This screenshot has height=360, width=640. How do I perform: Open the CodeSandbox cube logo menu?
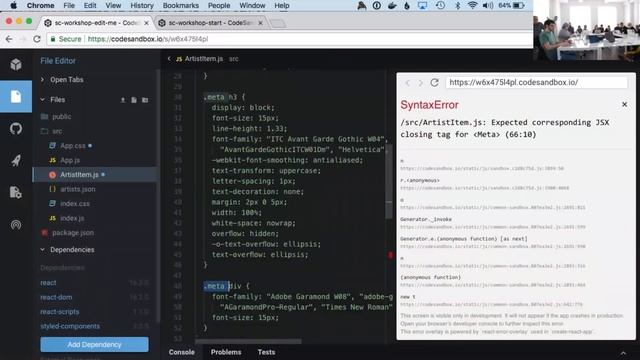pyautogui.click(x=16, y=64)
